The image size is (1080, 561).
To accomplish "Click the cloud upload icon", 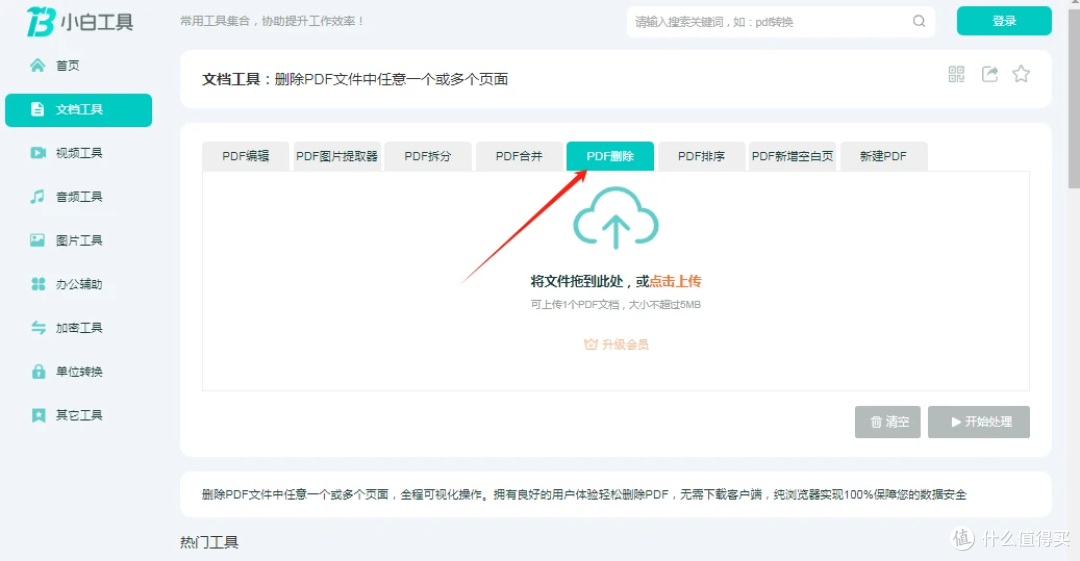I will click(x=616, y=218).
